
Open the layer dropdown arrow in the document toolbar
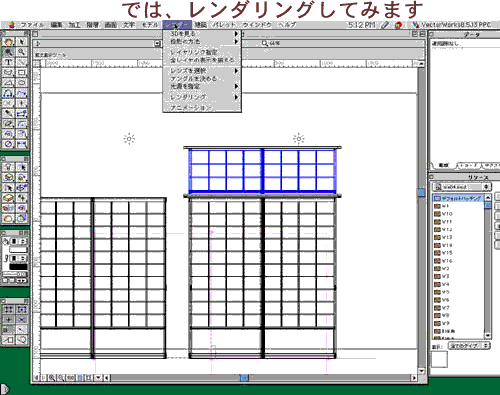[x=157, y=44]
